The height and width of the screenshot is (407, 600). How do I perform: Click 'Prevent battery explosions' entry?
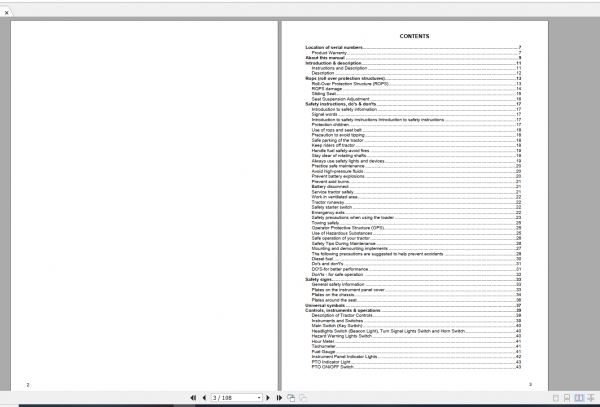[338, 176]
